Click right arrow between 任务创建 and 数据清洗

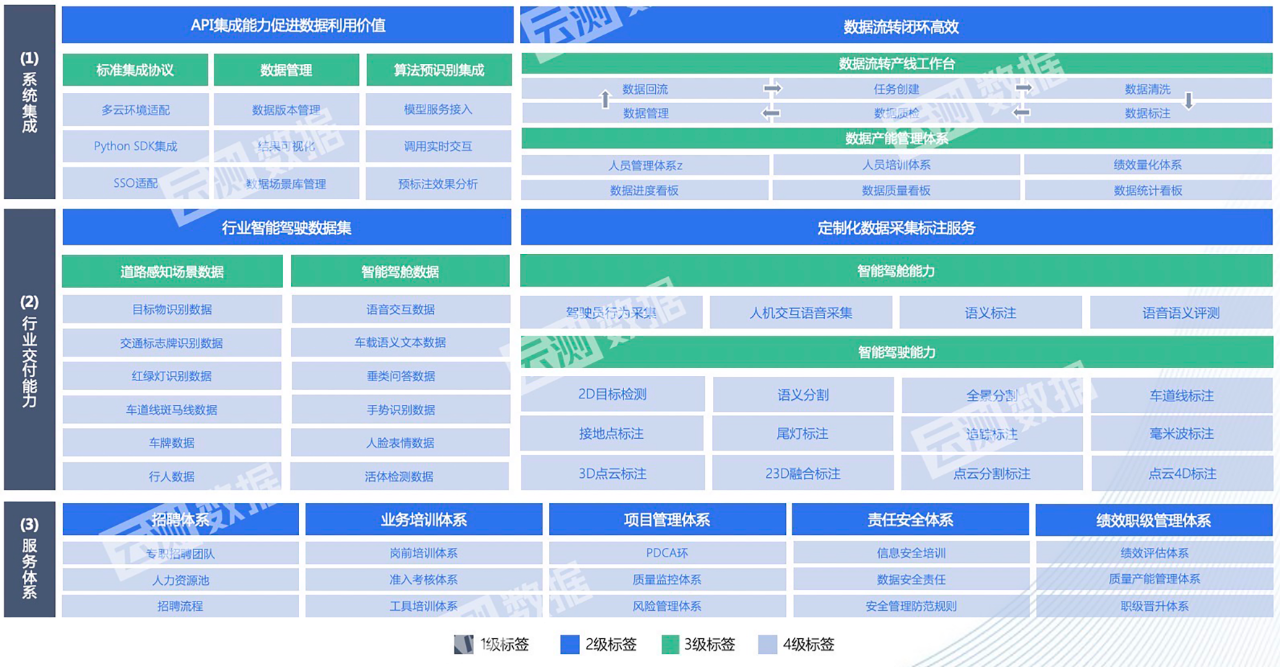tap(1023, 89)
